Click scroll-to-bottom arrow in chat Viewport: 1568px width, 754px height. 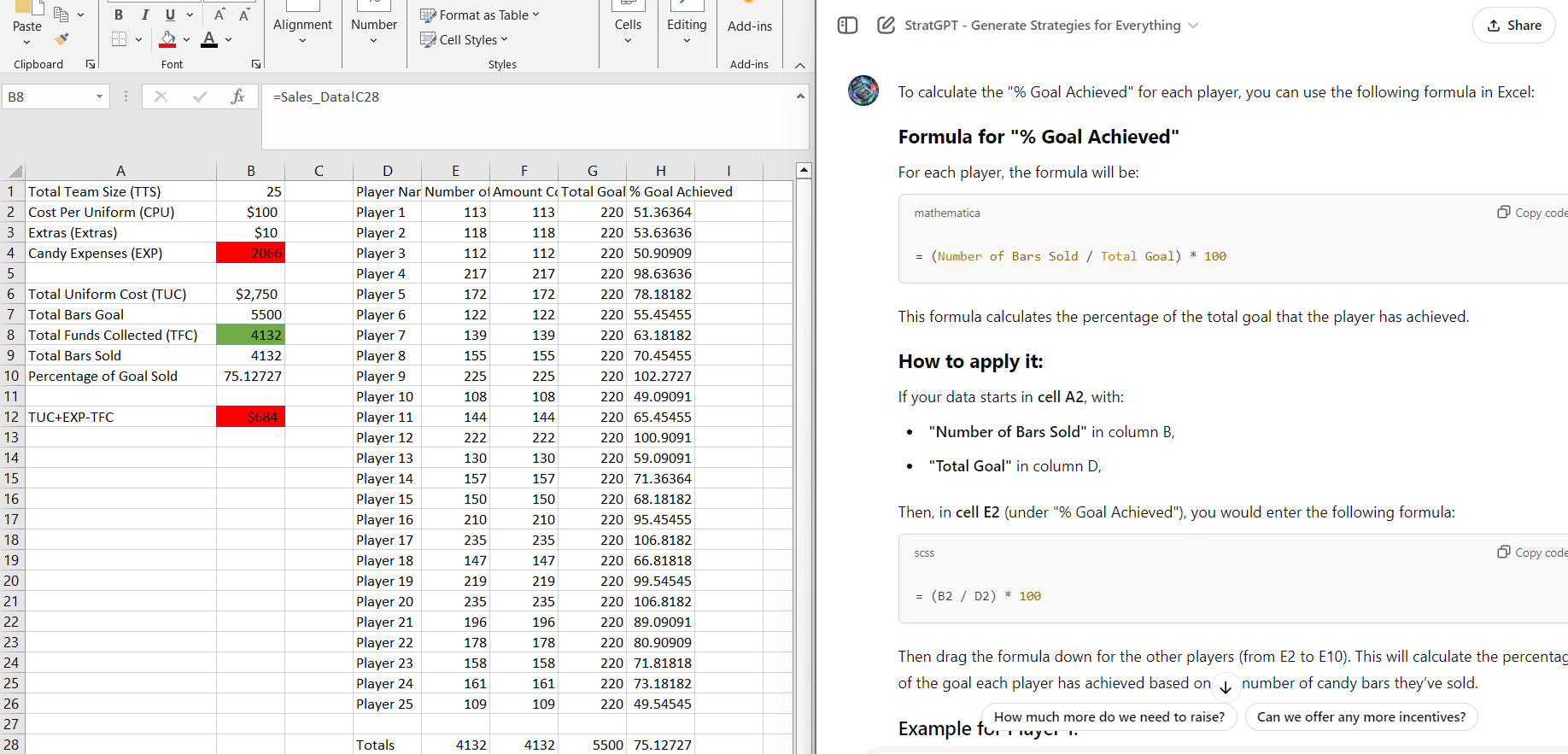pyautogui.click(x=1226, y=687)
